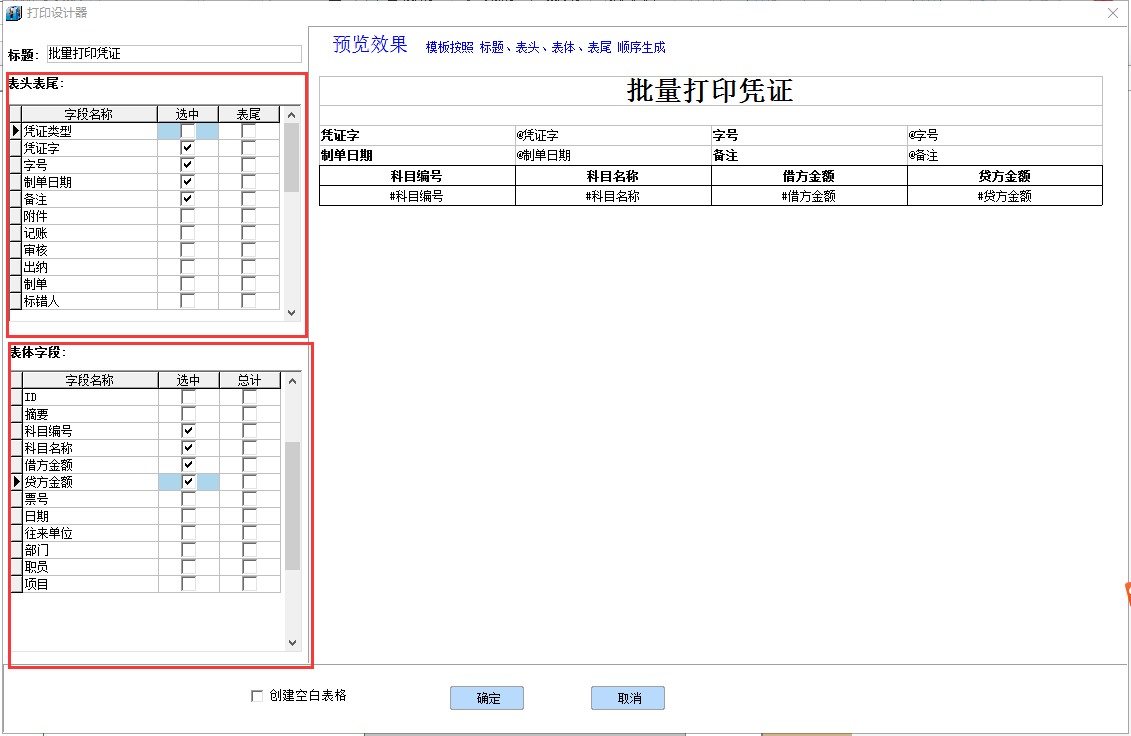
Task: Click the 标题 text input field
Action: click(x=173, y=54)
